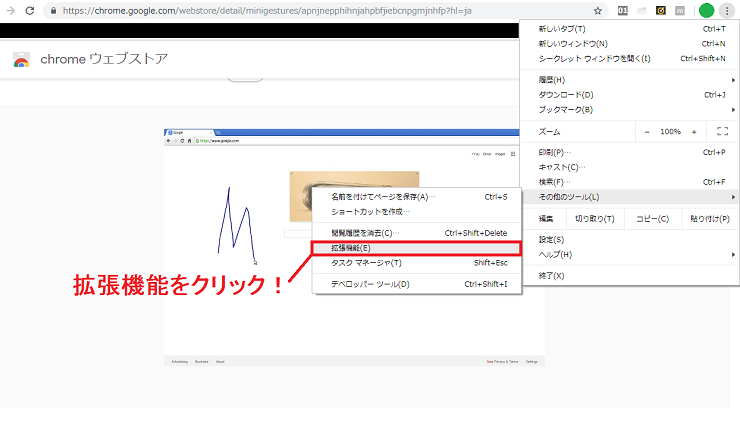Screen dimensions: 740x431
Task: Click the 01 extension icon in toolbar
Action: (x=622, y=10)
